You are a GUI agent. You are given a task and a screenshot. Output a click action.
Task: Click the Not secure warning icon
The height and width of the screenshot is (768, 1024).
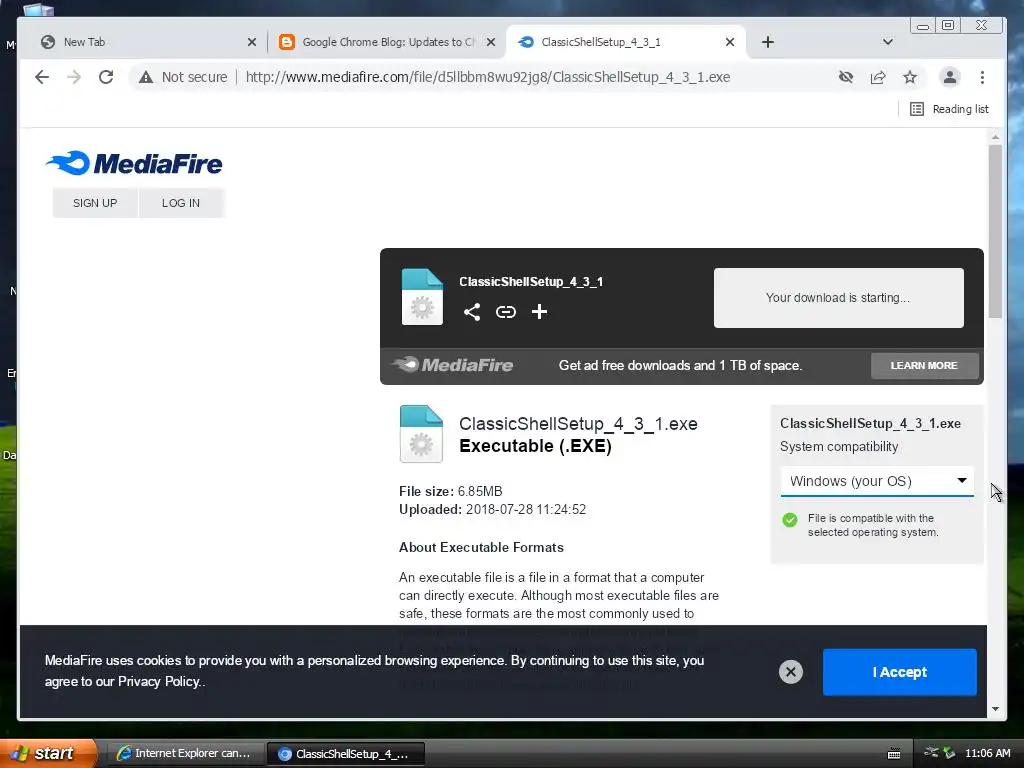coord(146,77)
